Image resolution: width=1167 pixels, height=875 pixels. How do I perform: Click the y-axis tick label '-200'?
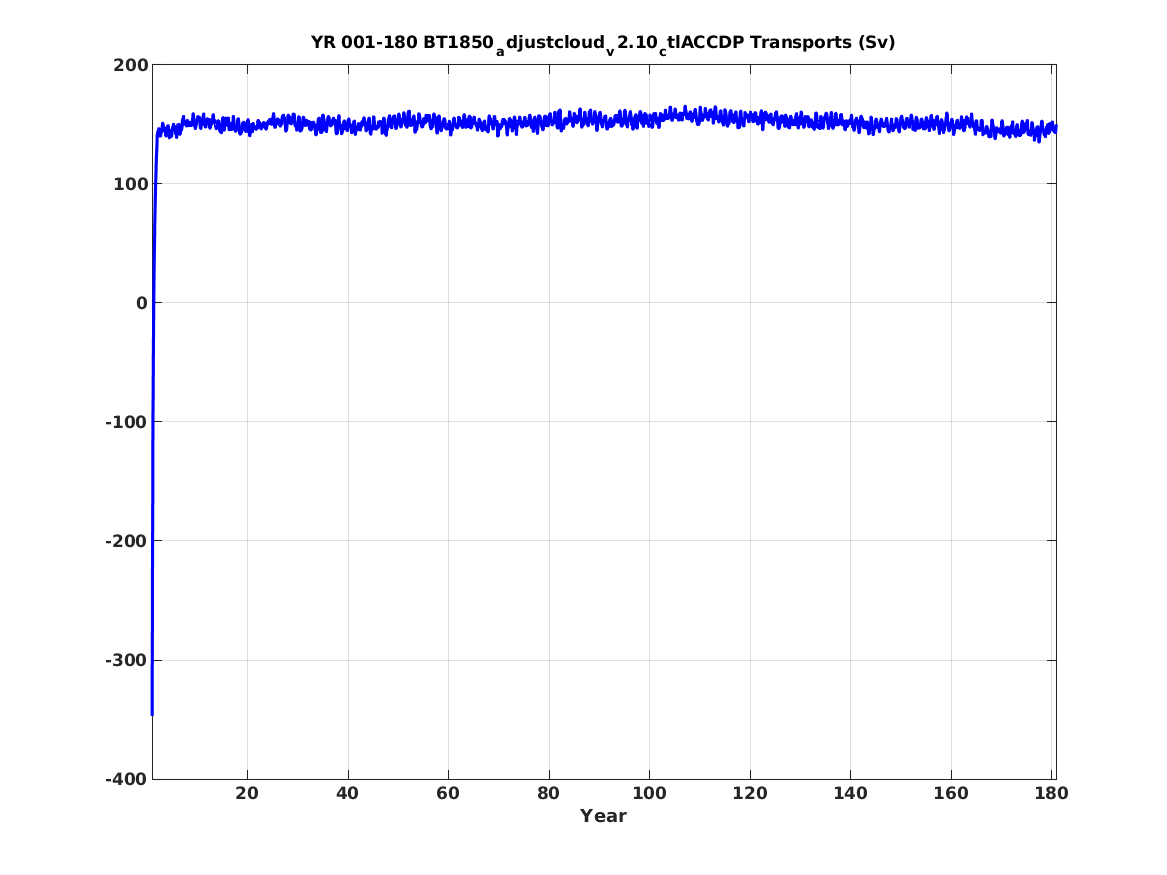click(127, 541)
